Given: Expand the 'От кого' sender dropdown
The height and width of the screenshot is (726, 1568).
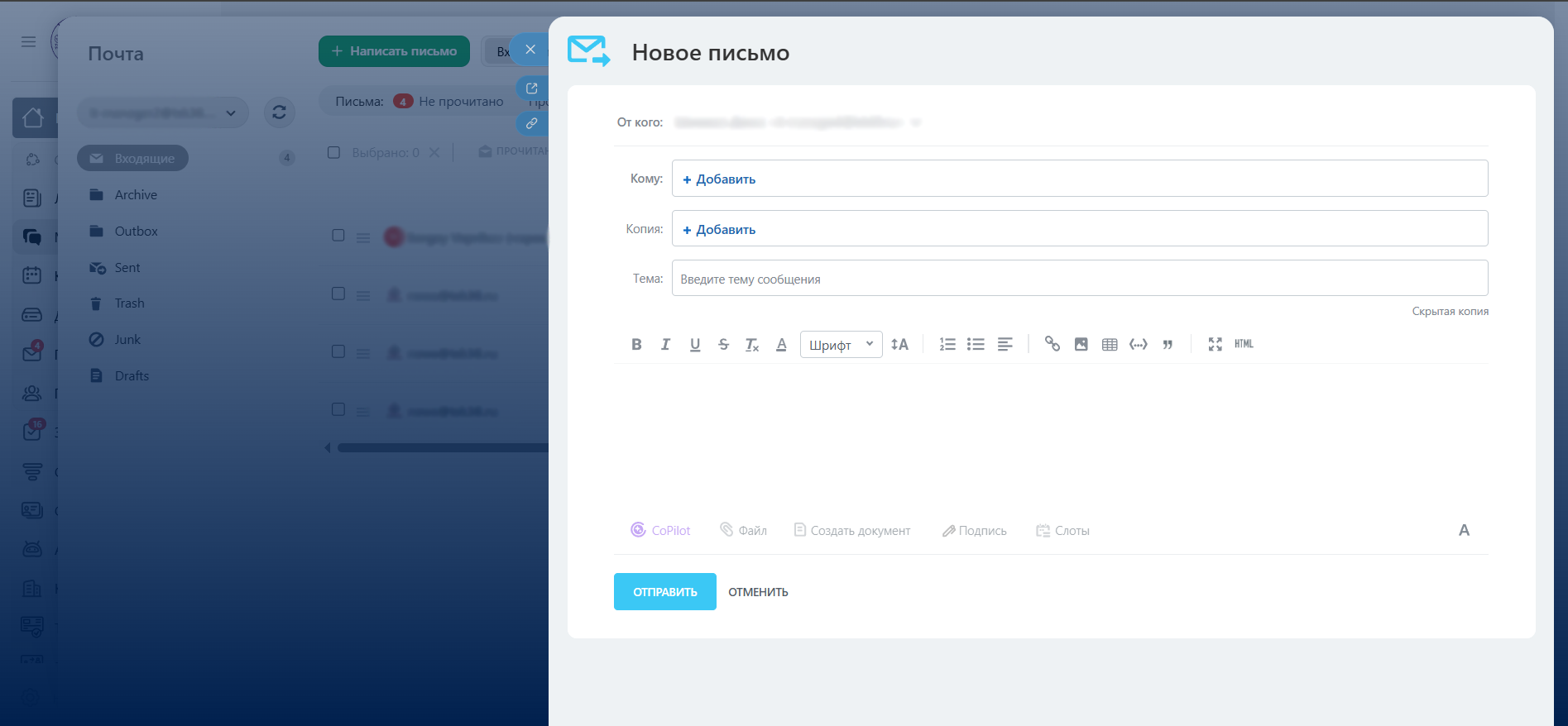Looking at the screenshot, I should point(916,122).
